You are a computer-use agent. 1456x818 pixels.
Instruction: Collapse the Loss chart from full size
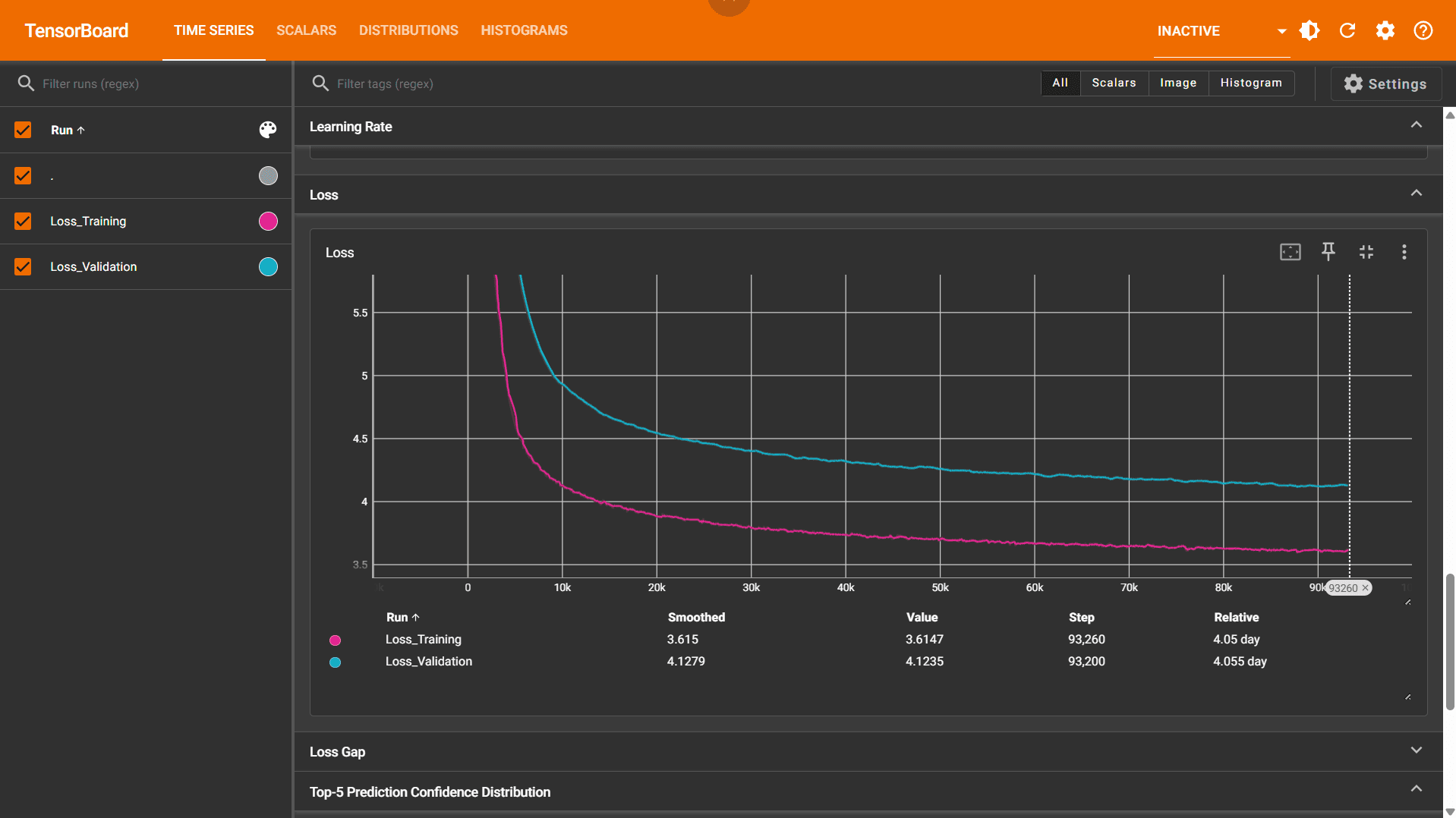tap(1366, 252)
